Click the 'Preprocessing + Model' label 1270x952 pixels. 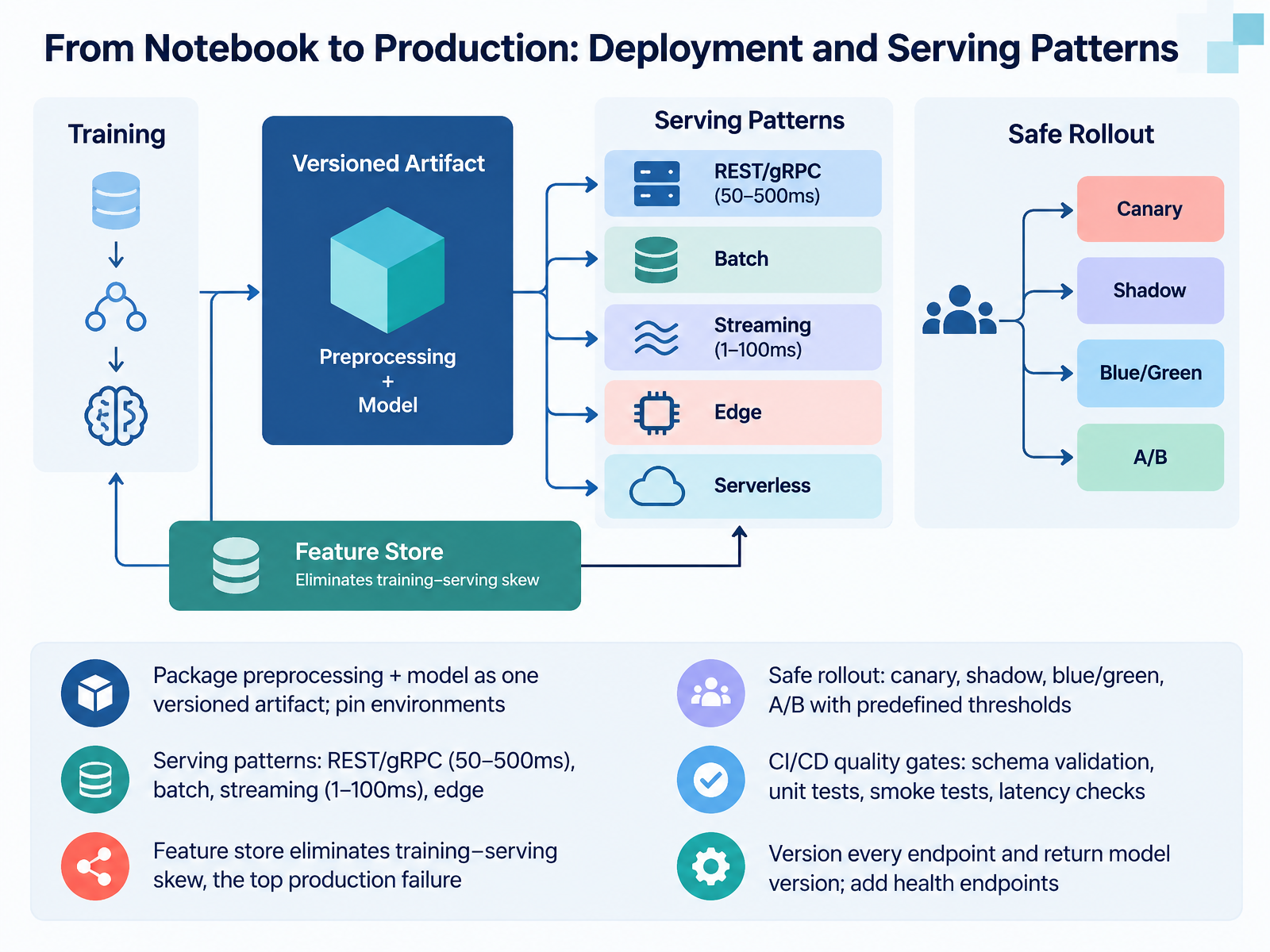[387, 381]
